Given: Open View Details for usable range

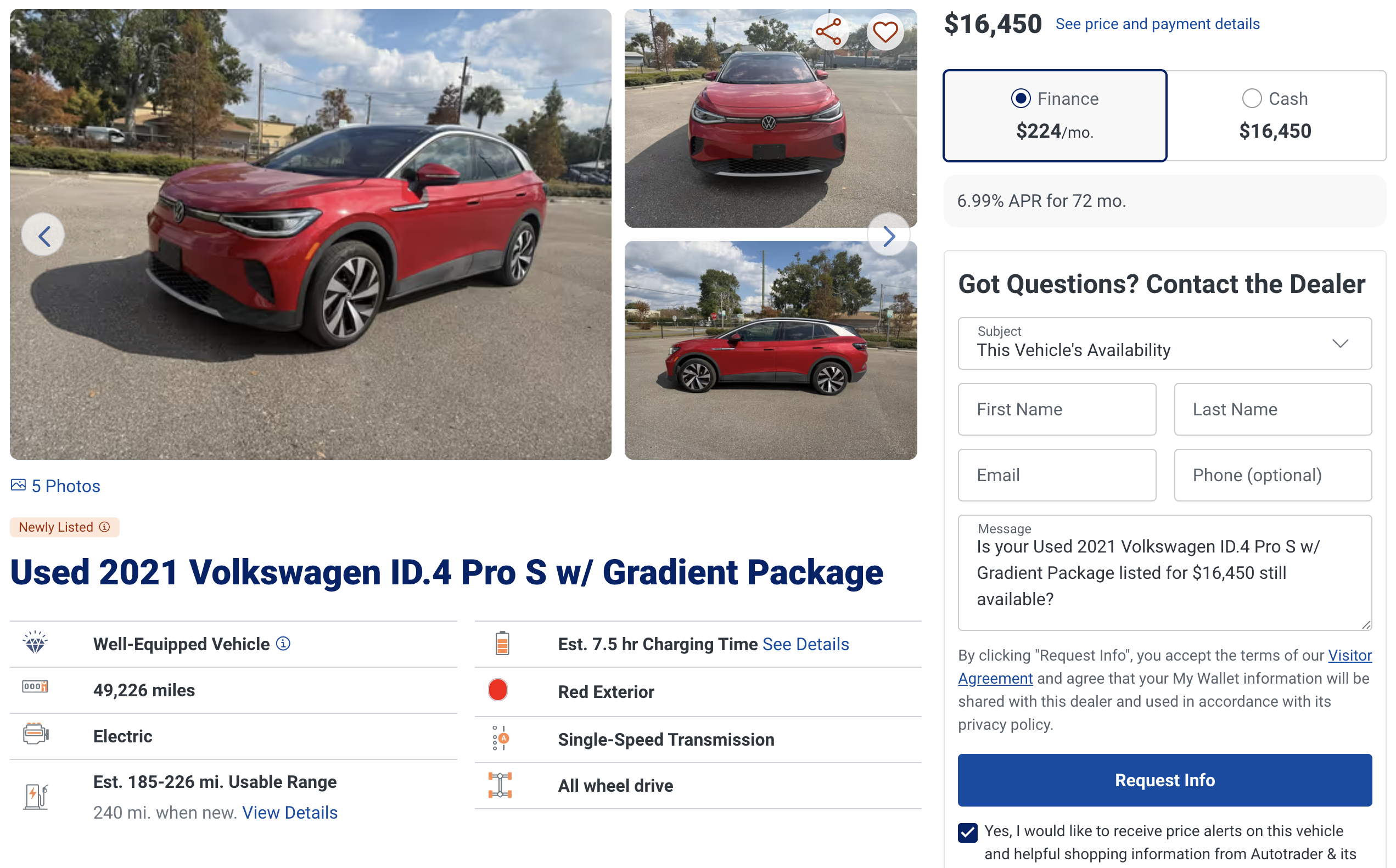Looking at the screenshot, I should point(289,813).
